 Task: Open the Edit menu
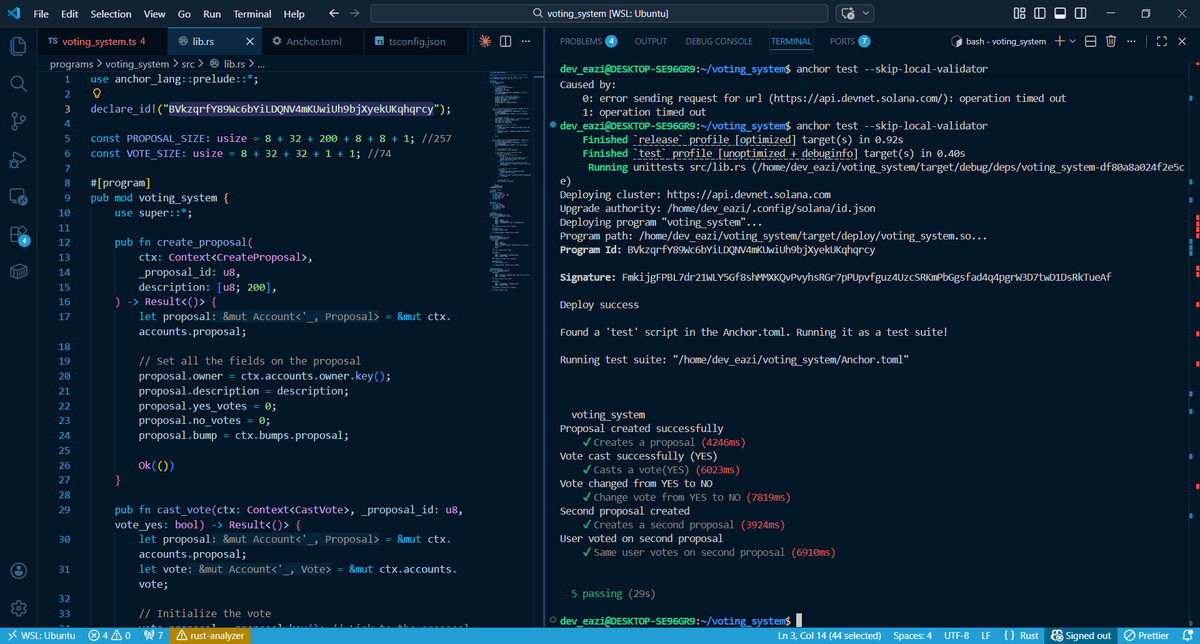point(70,14)
